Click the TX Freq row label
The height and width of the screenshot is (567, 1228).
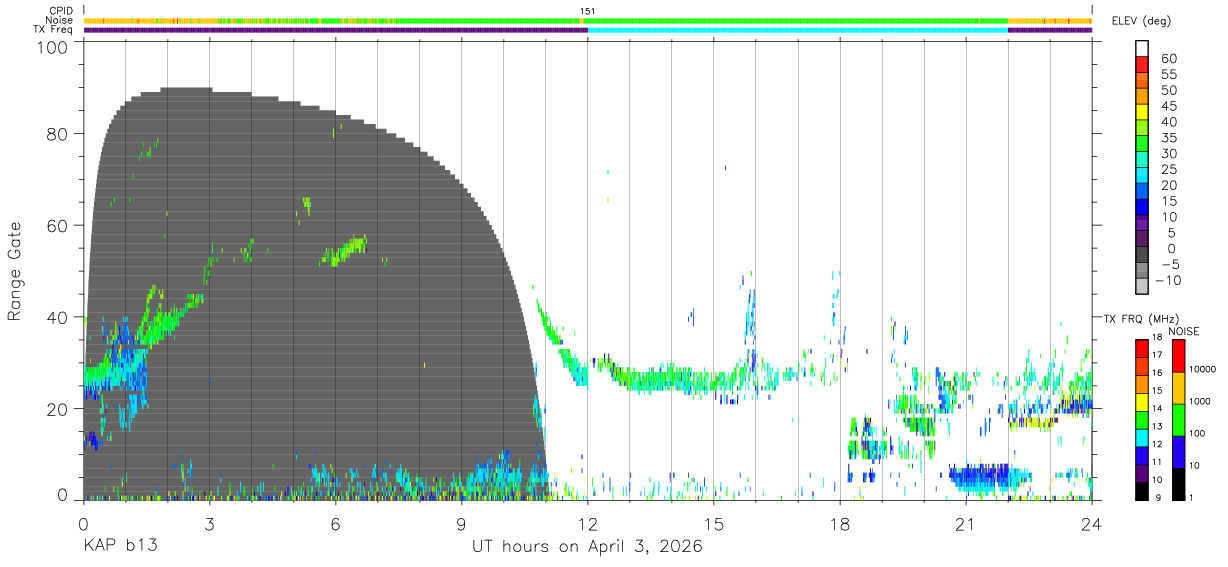click(52, 29)
